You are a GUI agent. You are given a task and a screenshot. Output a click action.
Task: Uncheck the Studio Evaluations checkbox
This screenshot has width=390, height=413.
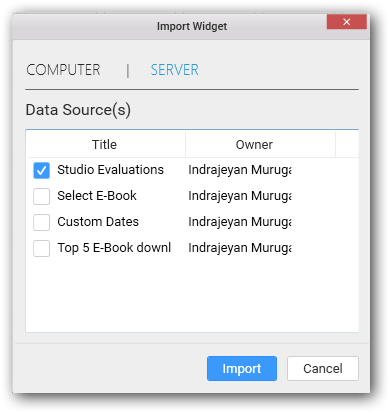click(x=41, y=170)
